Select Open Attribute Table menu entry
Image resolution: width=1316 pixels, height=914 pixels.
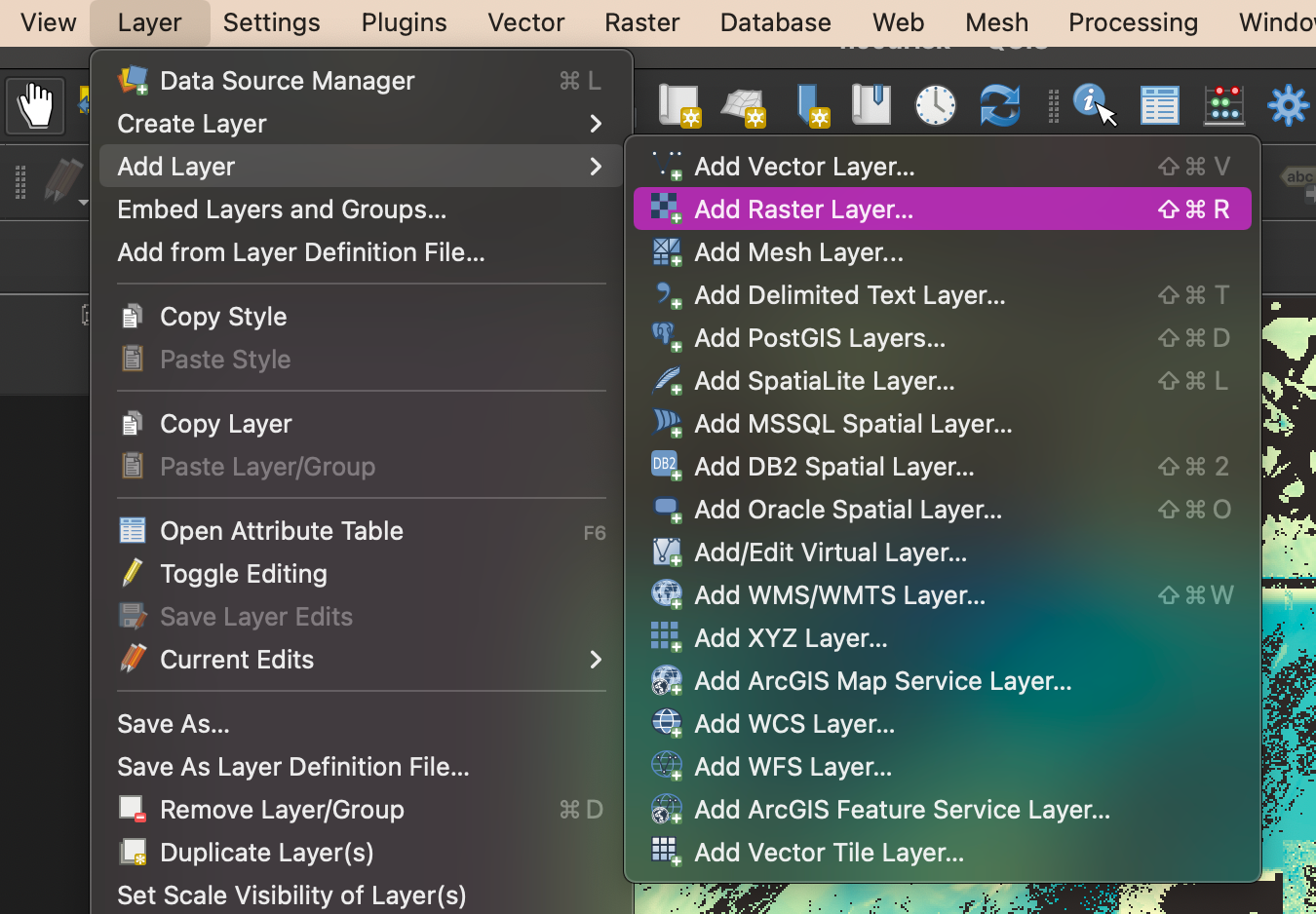[361, 531]
